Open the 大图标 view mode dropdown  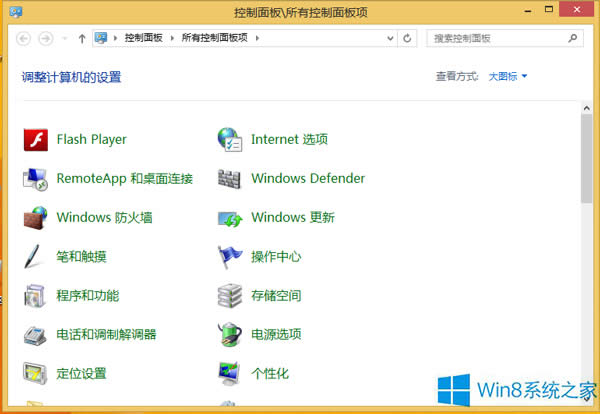coord(508,76)
